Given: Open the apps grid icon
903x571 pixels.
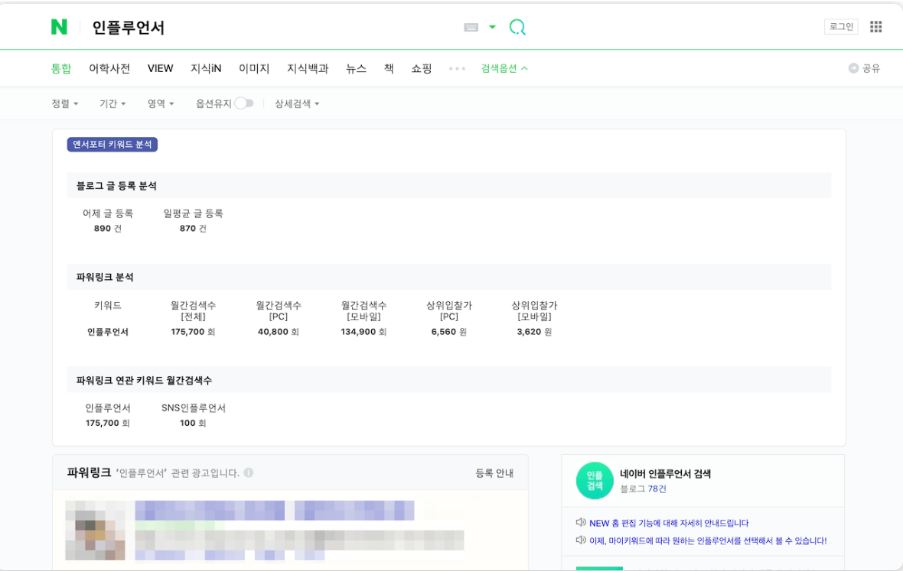Looking at the screenshot, I should click(876, 27).
